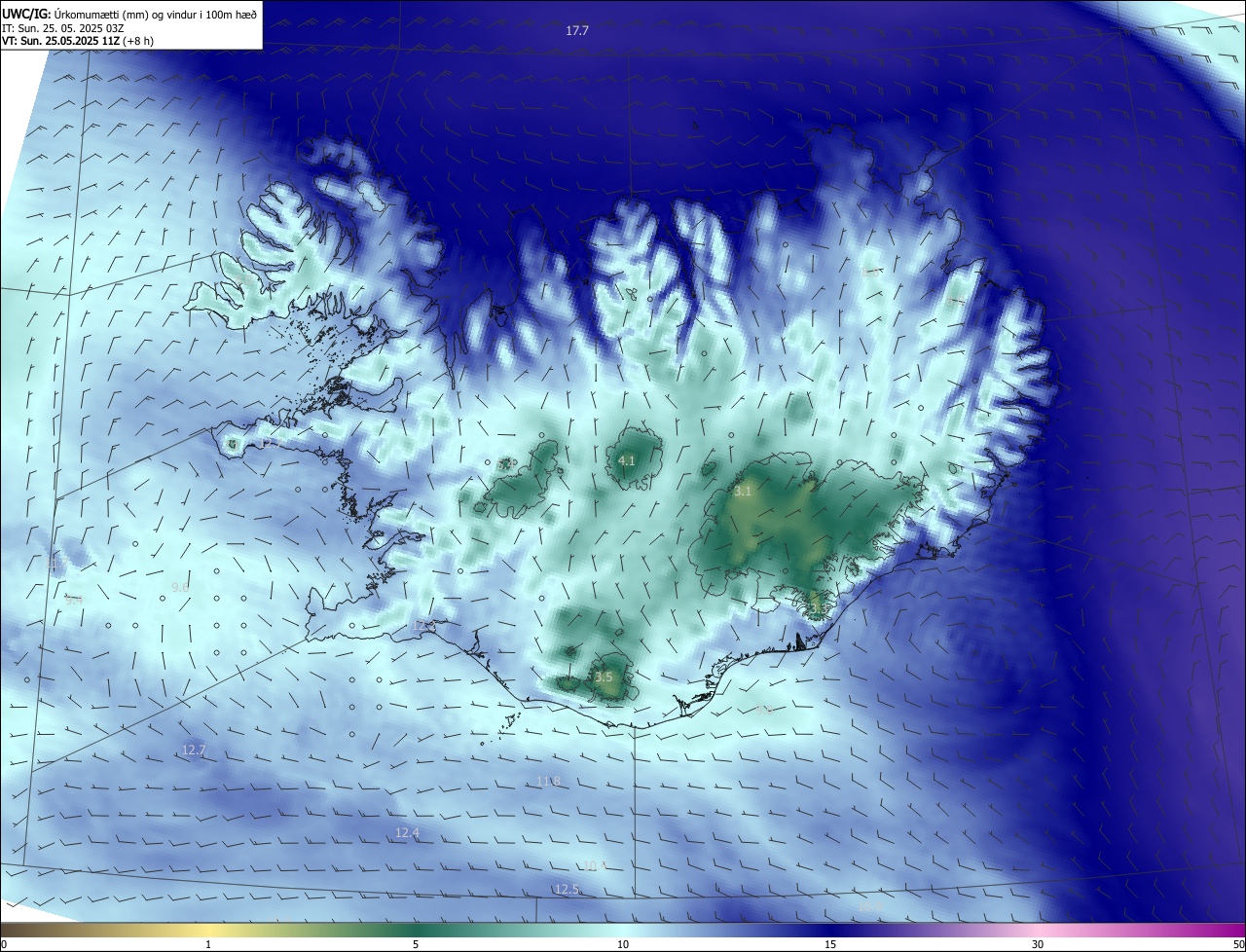Click the 4.1 value on the glacier
Viewport: 1246px width, 952px height.
coord(627,461)
